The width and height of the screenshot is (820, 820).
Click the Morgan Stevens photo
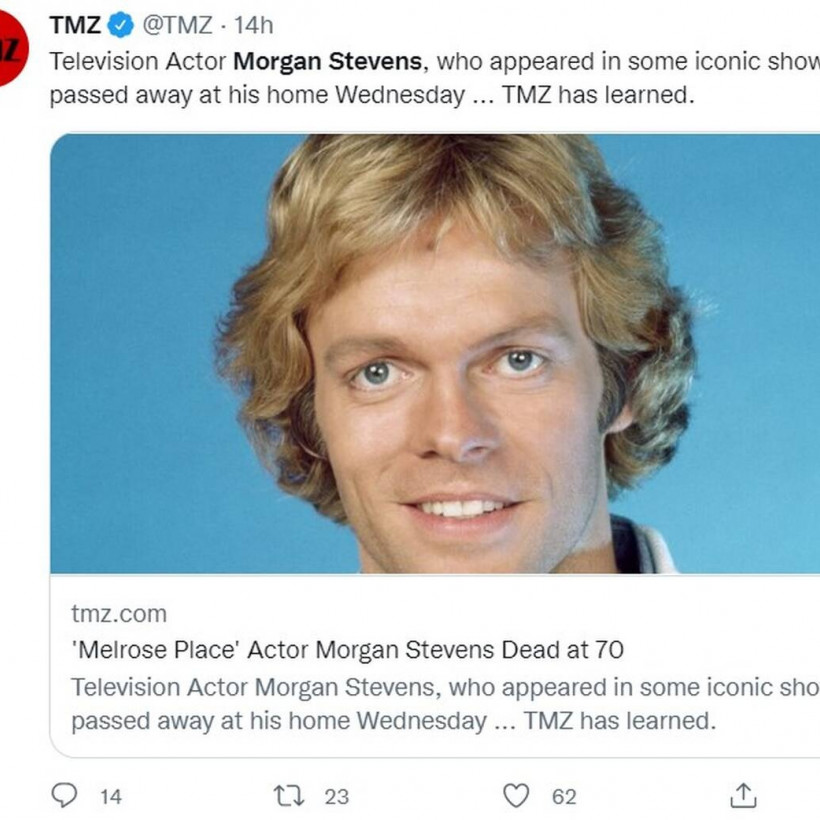[435, 355]
